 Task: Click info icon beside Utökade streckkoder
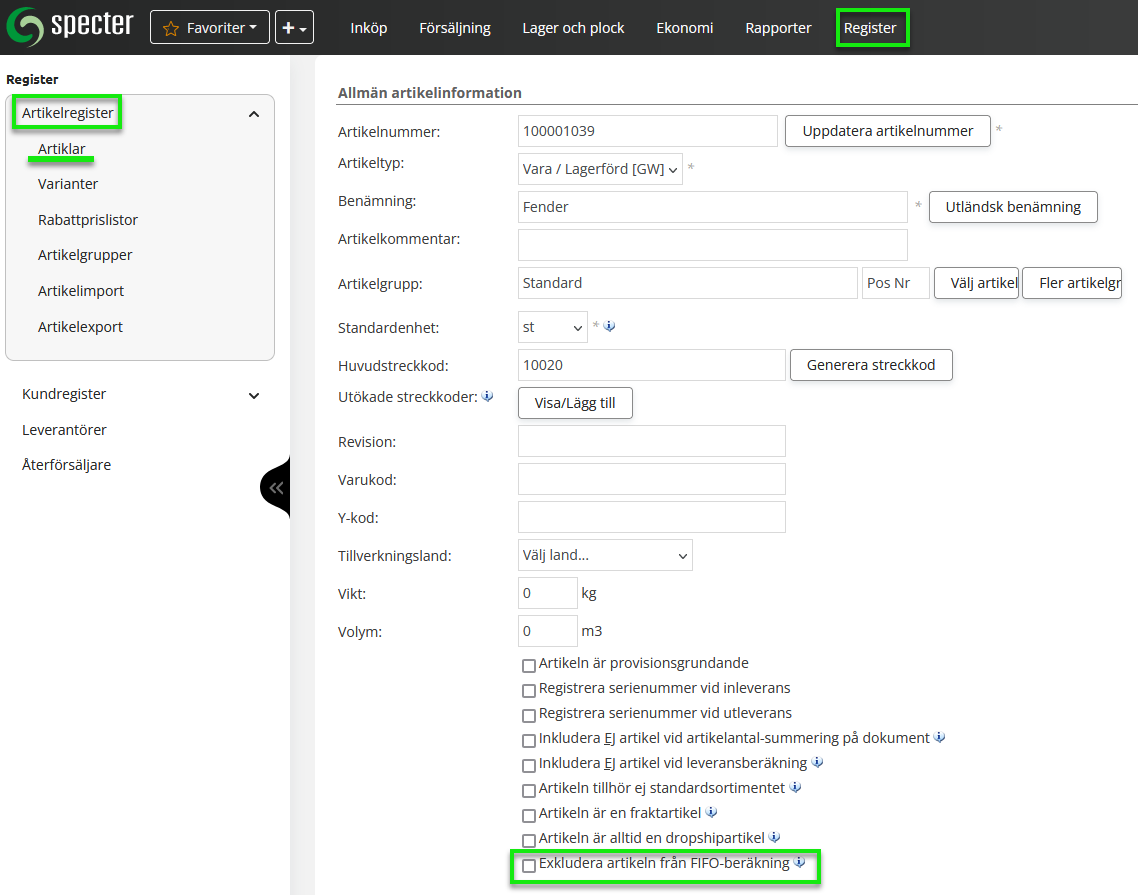[x=488, y=397]
